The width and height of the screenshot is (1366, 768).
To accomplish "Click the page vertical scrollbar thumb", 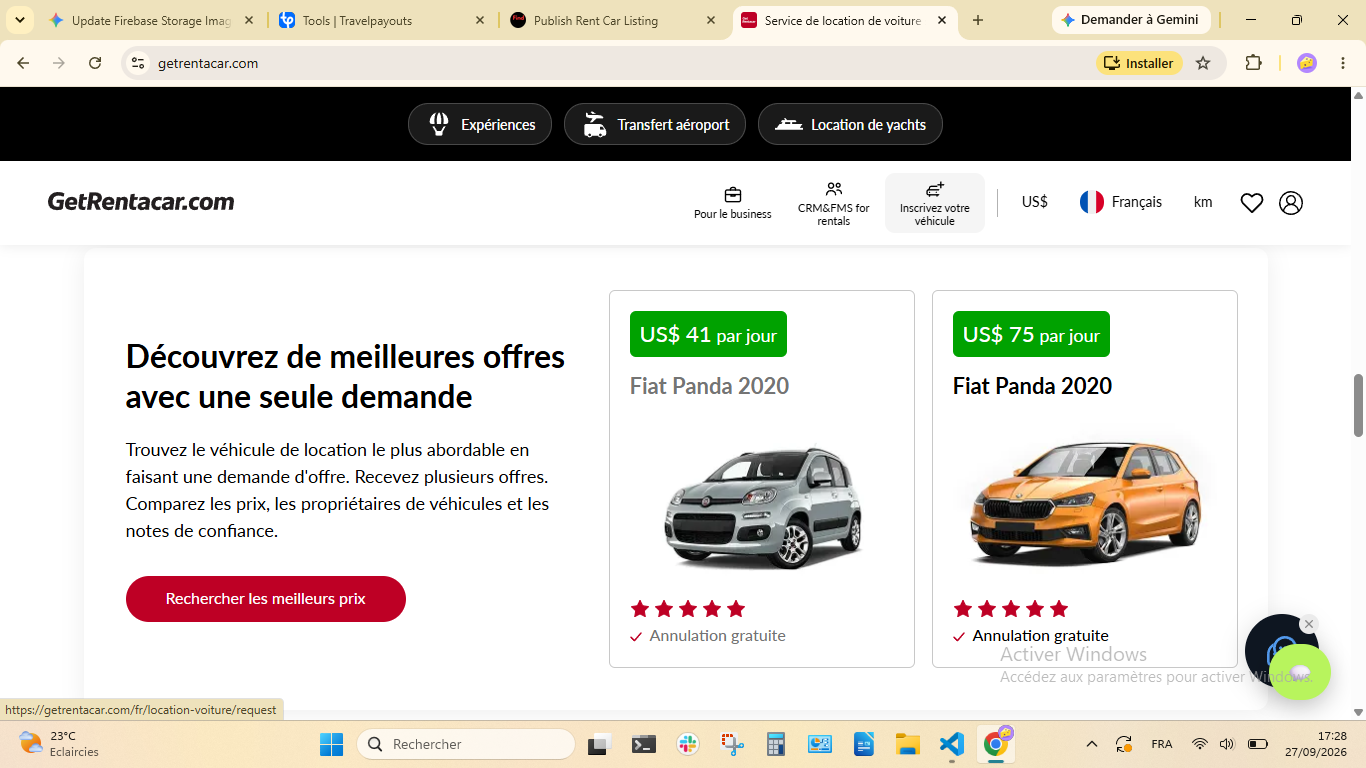I will point(1359,405).
